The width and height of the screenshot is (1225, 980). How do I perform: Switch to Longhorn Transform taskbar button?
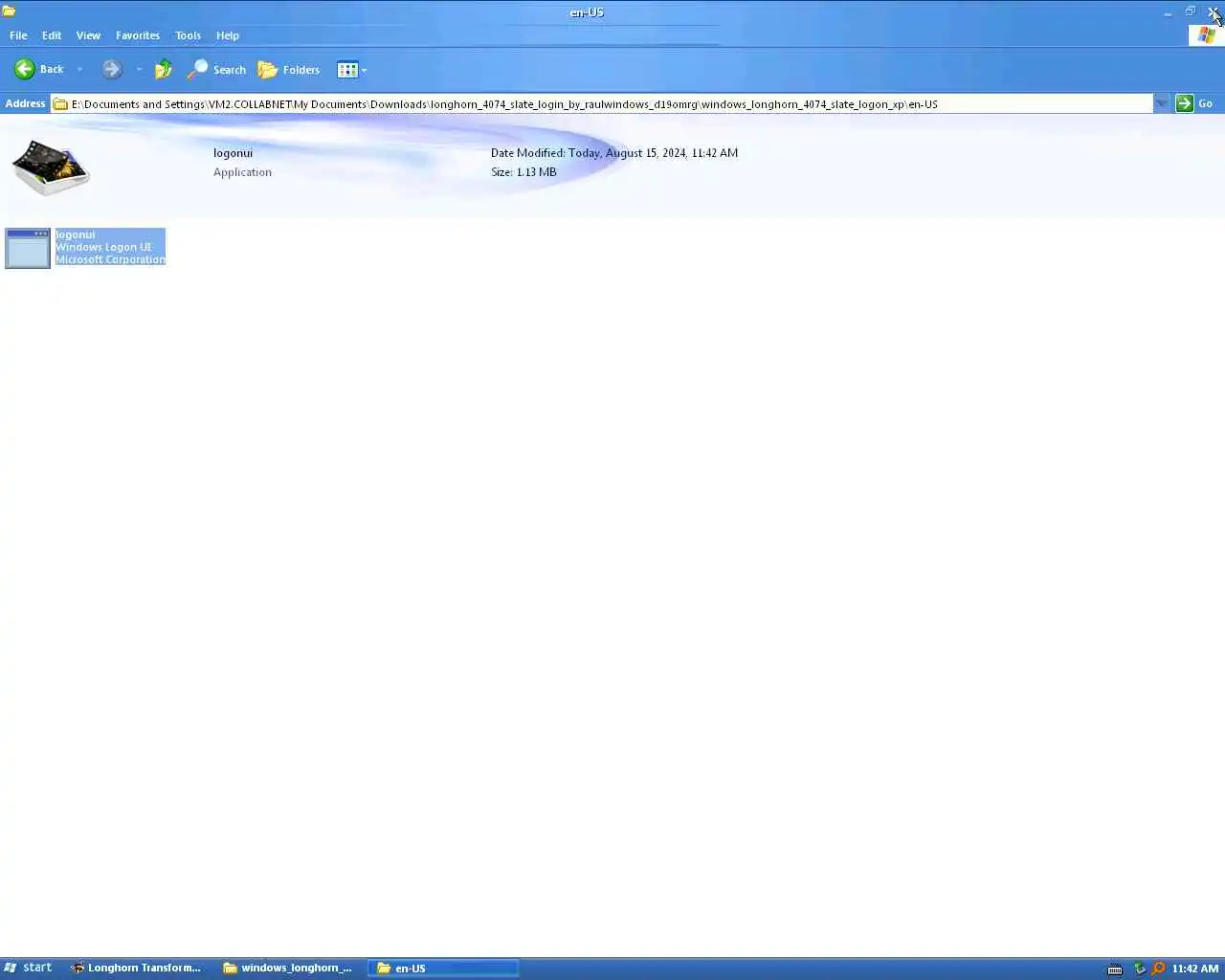136,968
